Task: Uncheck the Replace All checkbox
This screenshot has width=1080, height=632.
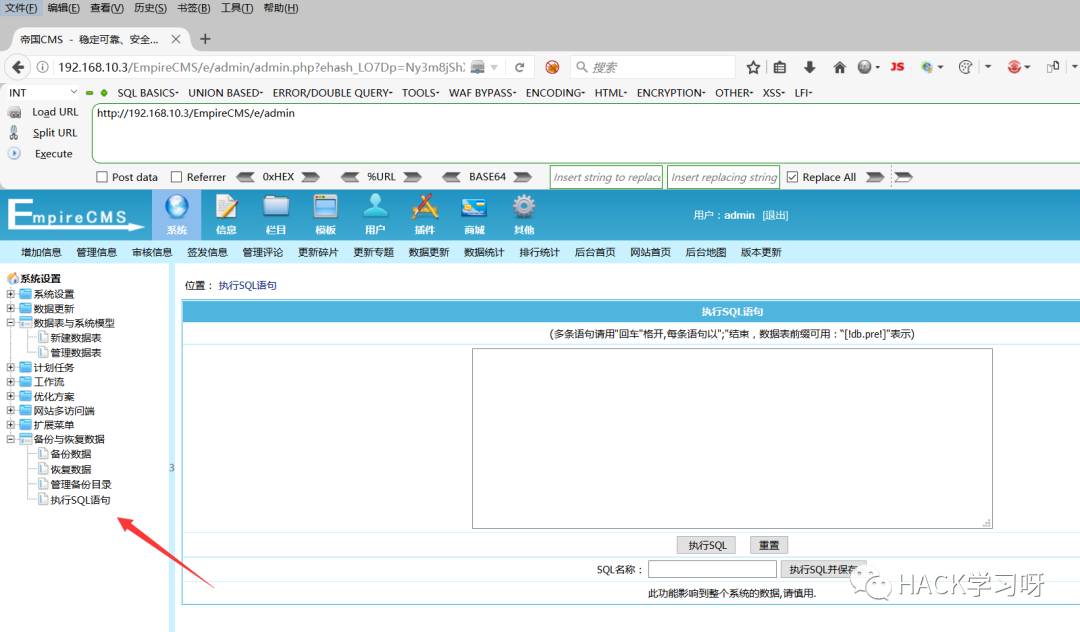Action: tap(792, 177)
